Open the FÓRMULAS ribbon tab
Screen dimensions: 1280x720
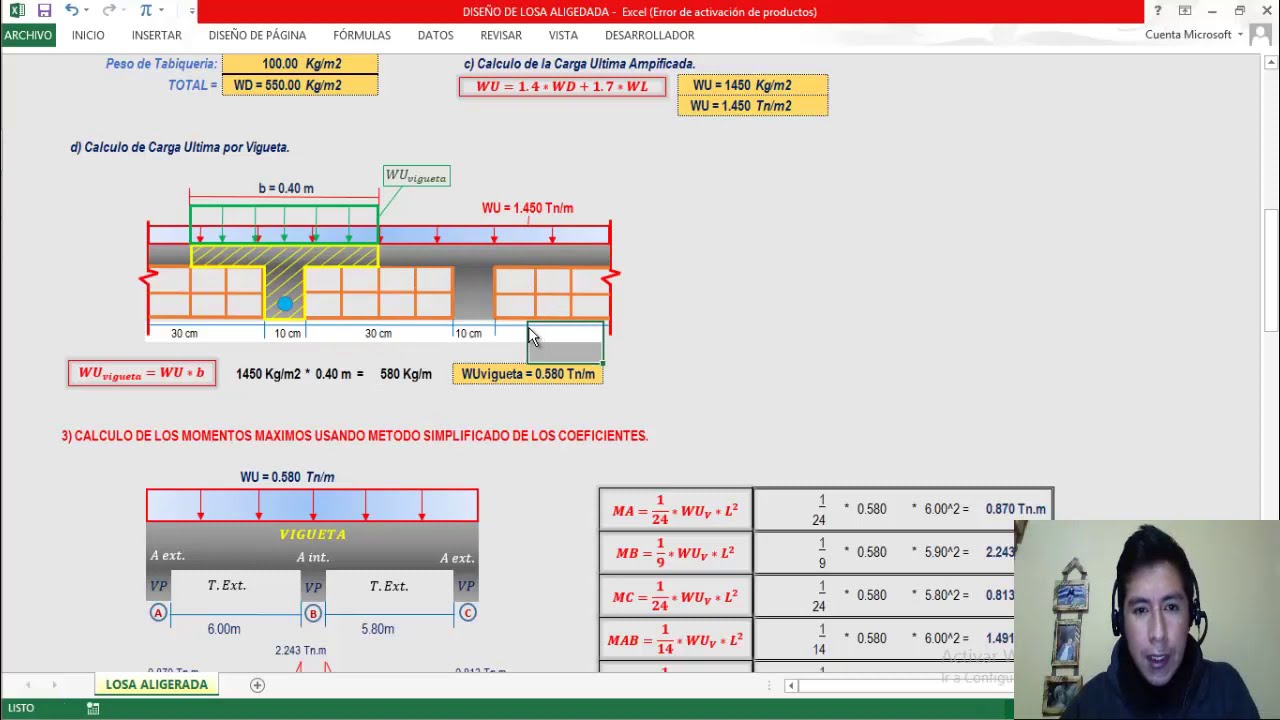point(362,35)
